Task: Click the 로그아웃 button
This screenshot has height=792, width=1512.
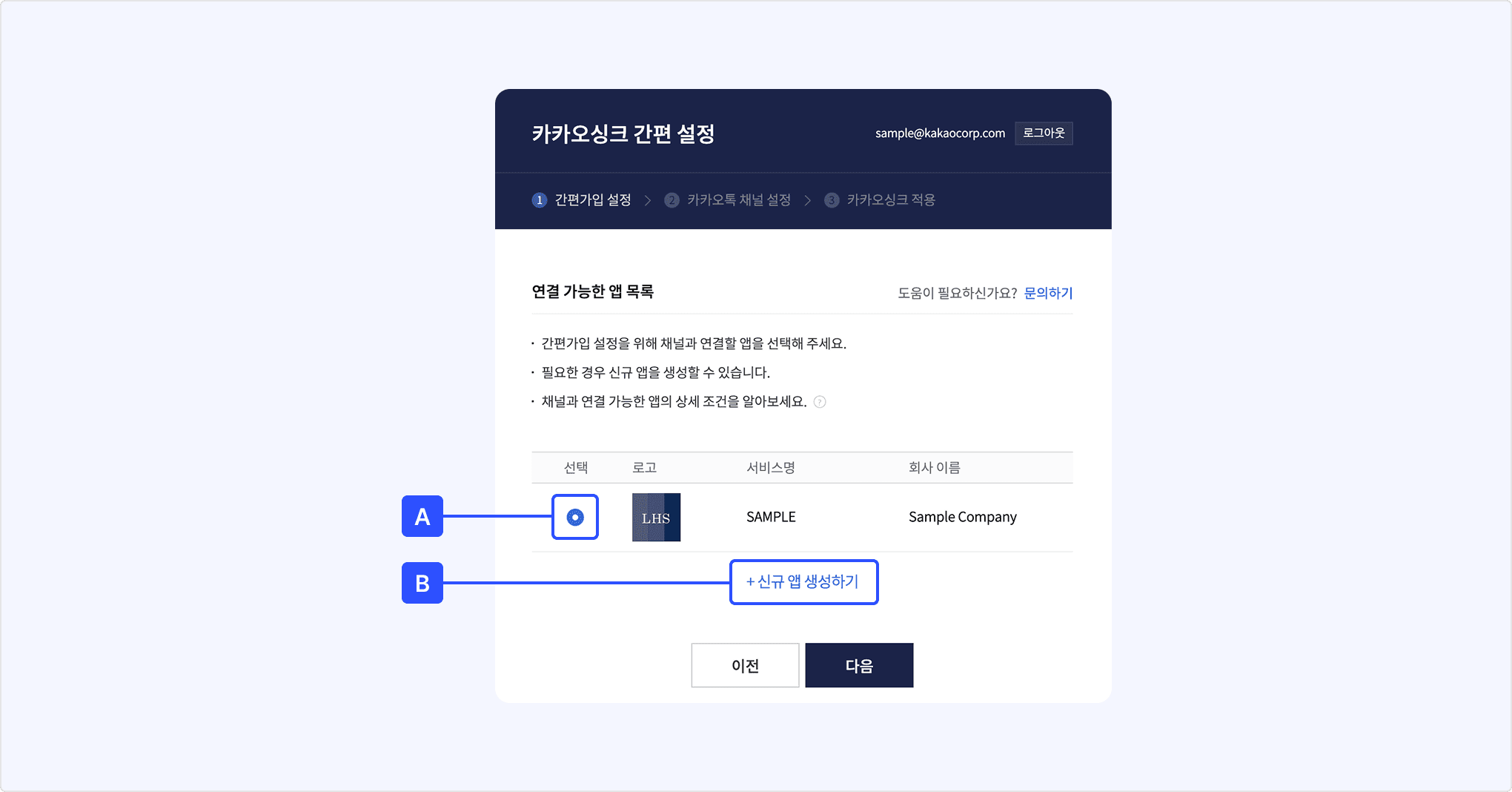Action: click(1044, 133)
